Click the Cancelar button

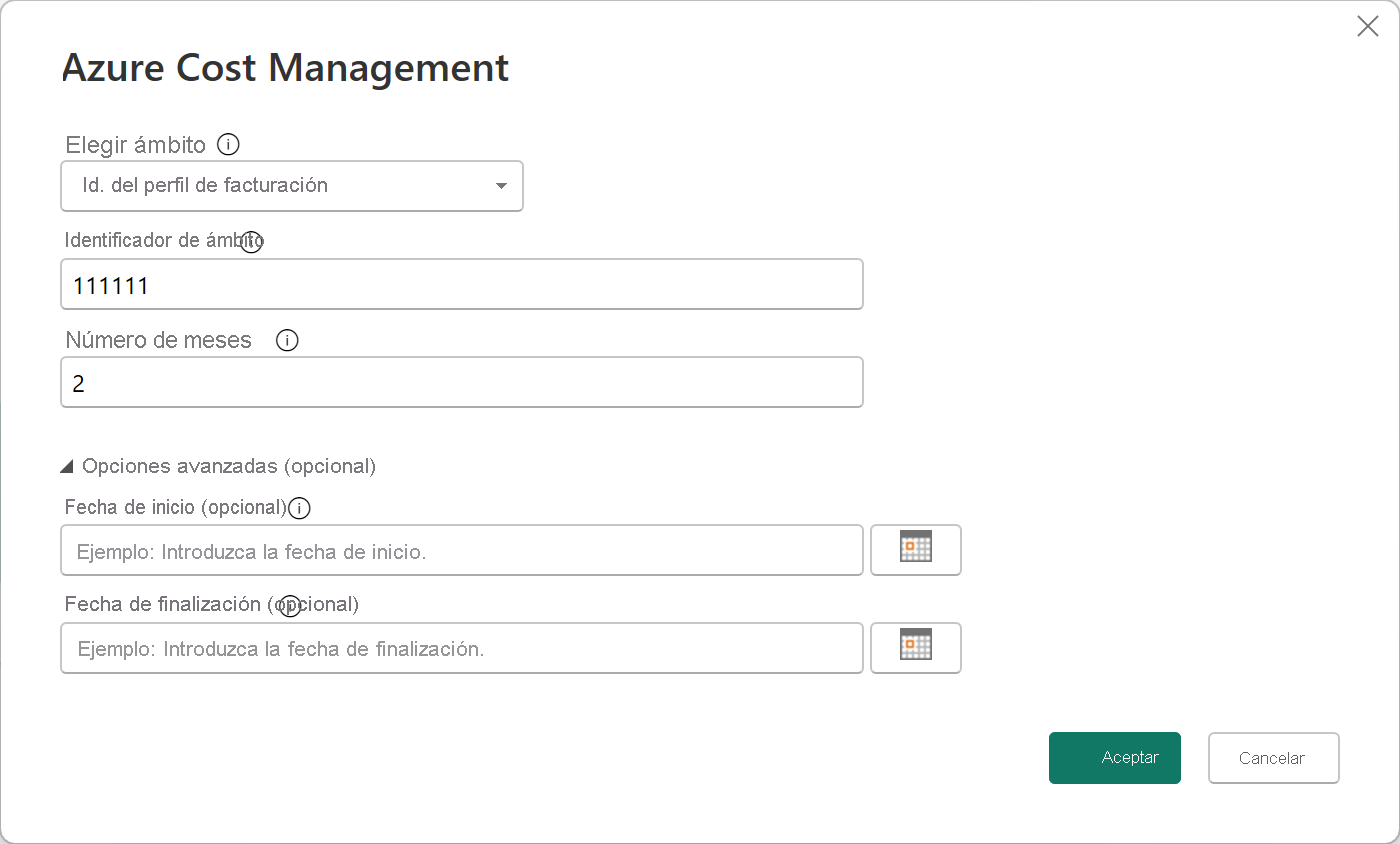(1273, 758)
